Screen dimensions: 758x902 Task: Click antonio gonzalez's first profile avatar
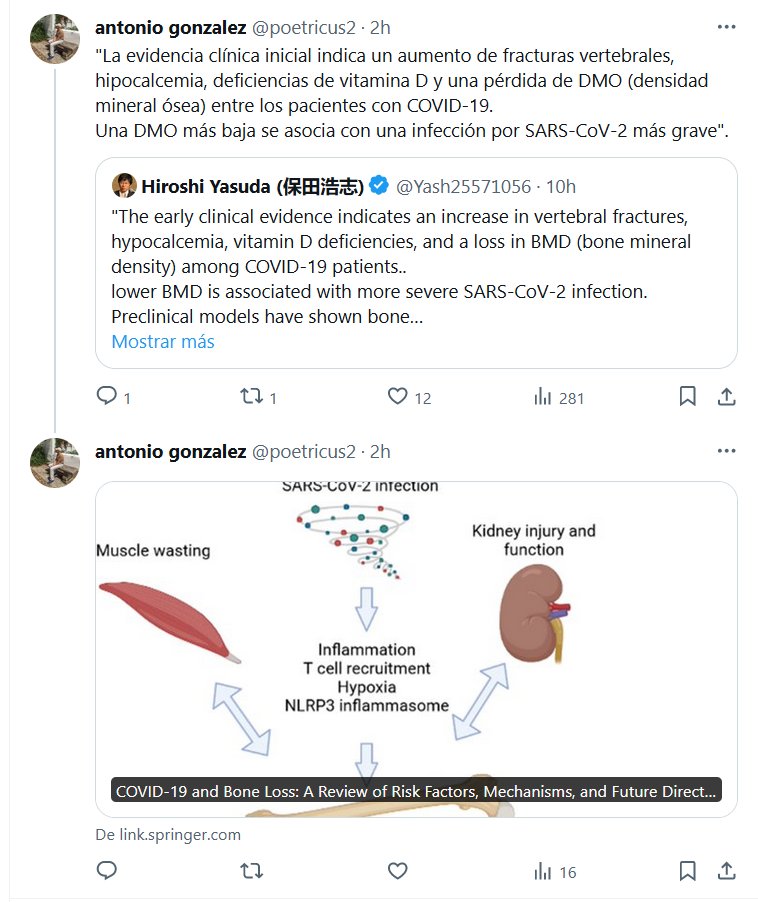pos(55,38)
